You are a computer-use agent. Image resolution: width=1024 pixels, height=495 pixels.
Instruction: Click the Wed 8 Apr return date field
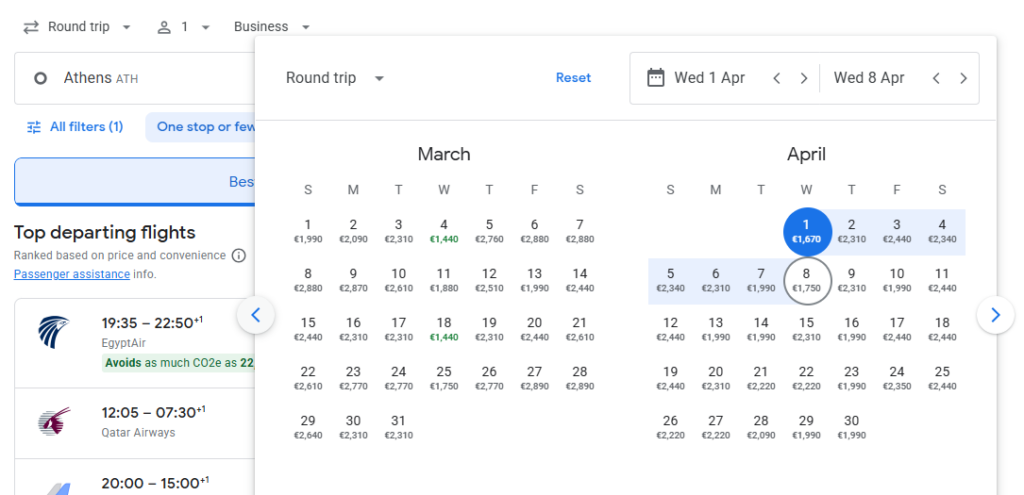pos(869,78)
